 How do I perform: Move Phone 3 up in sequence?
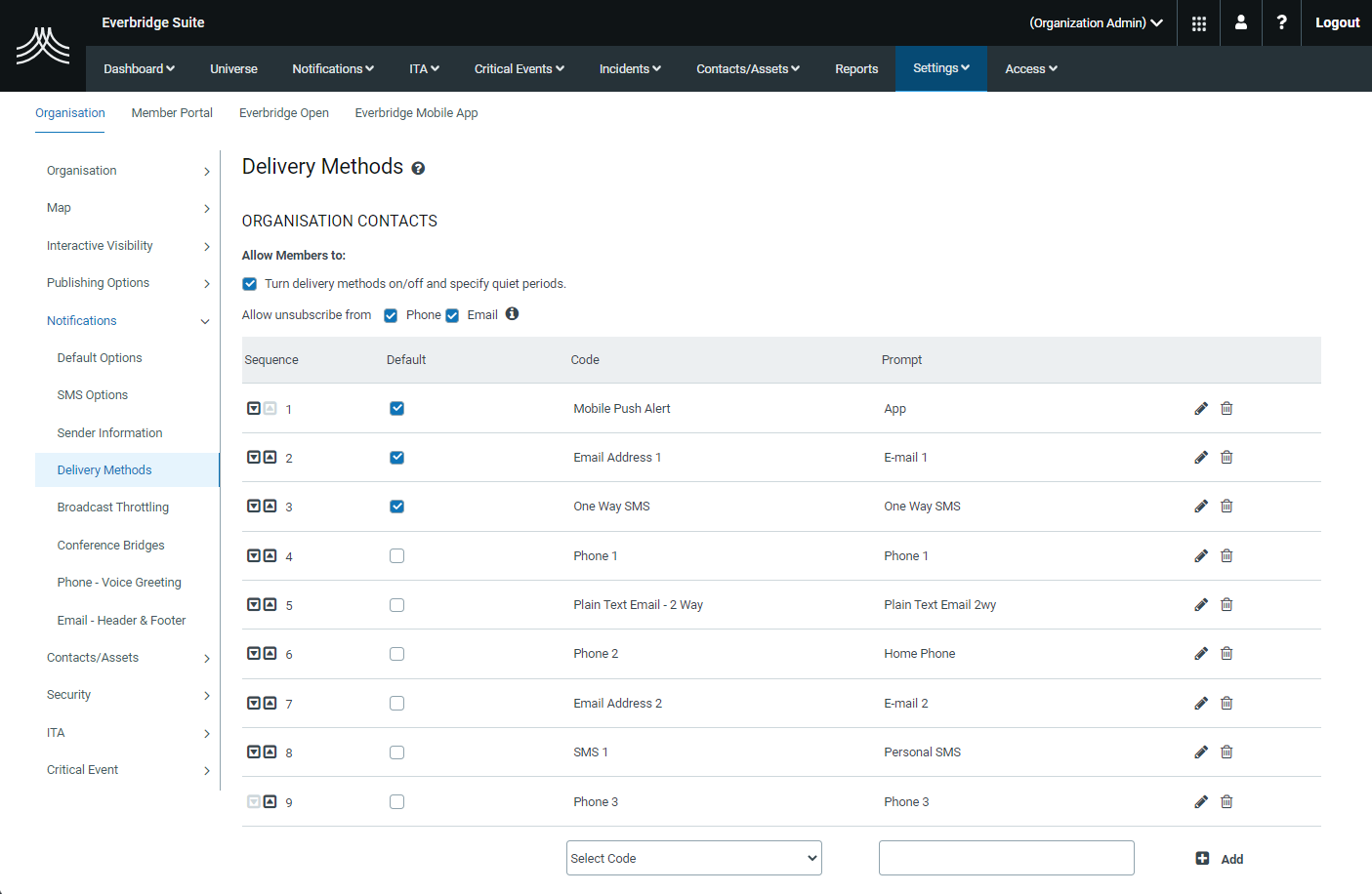(270, 801)
